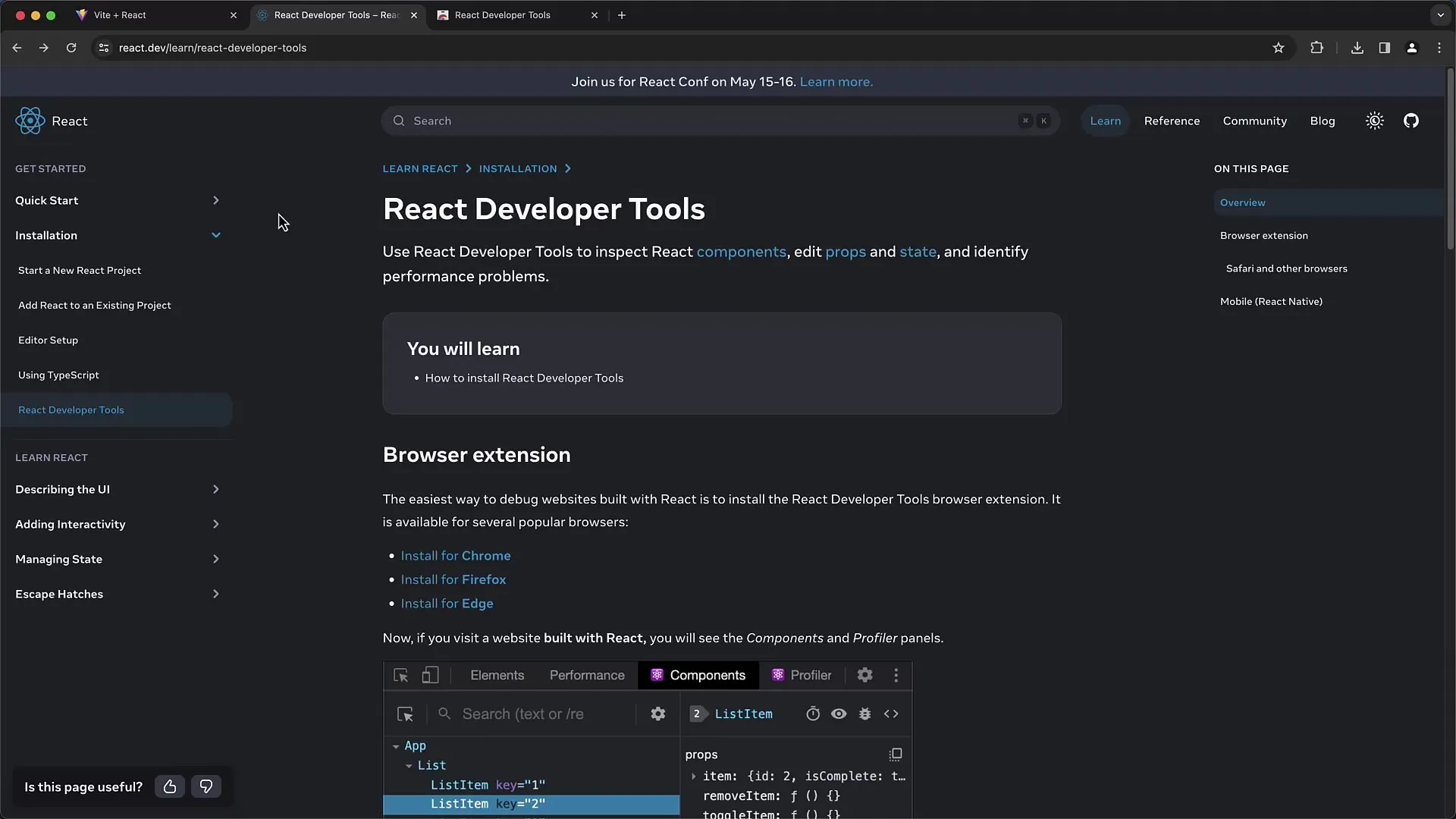
Task: Select the Elements tab in DevTools
Action: [497, 674]
